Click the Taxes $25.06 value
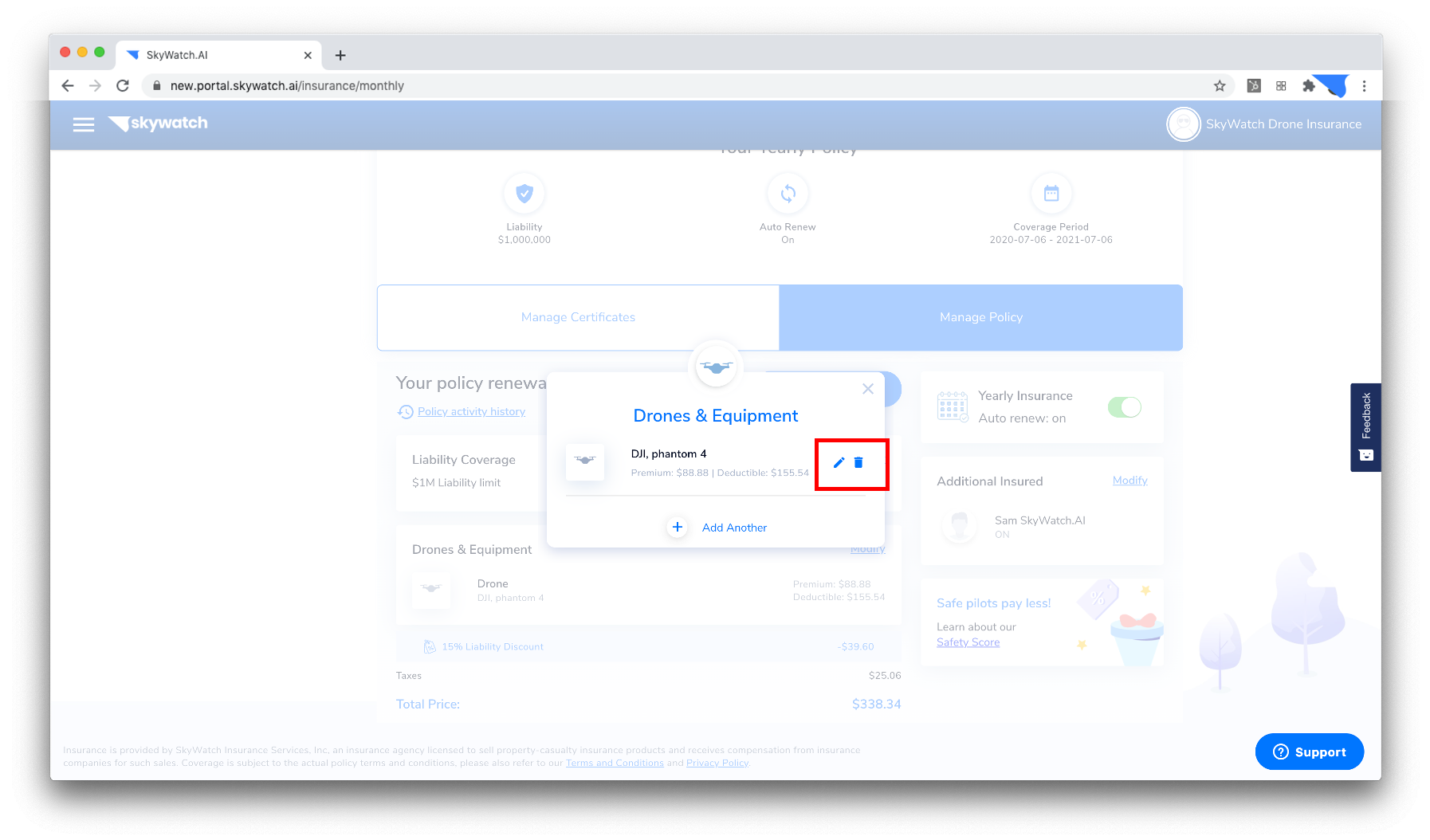Image resolution: width=1430 pixels, height=840 pixels. (885, 676)
